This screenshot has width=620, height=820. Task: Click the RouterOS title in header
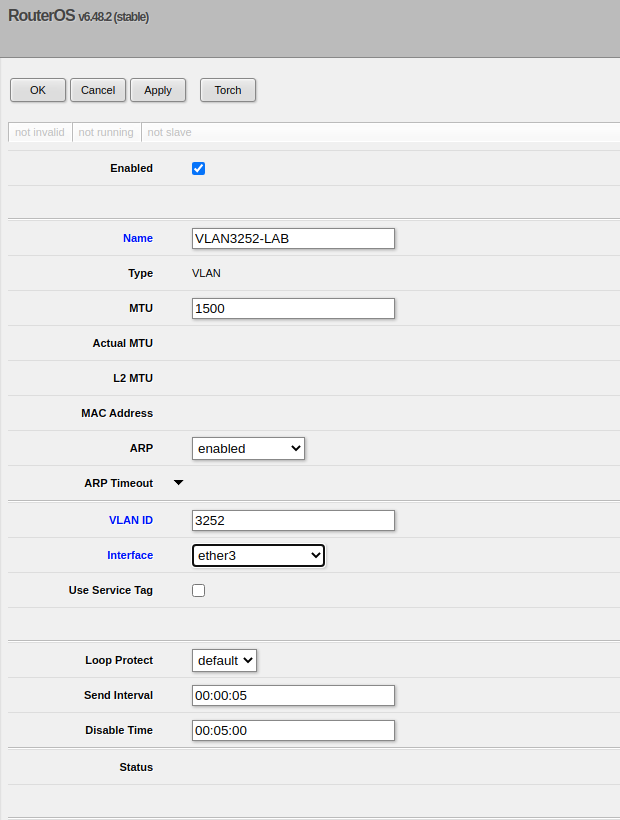tap(42, 16)
